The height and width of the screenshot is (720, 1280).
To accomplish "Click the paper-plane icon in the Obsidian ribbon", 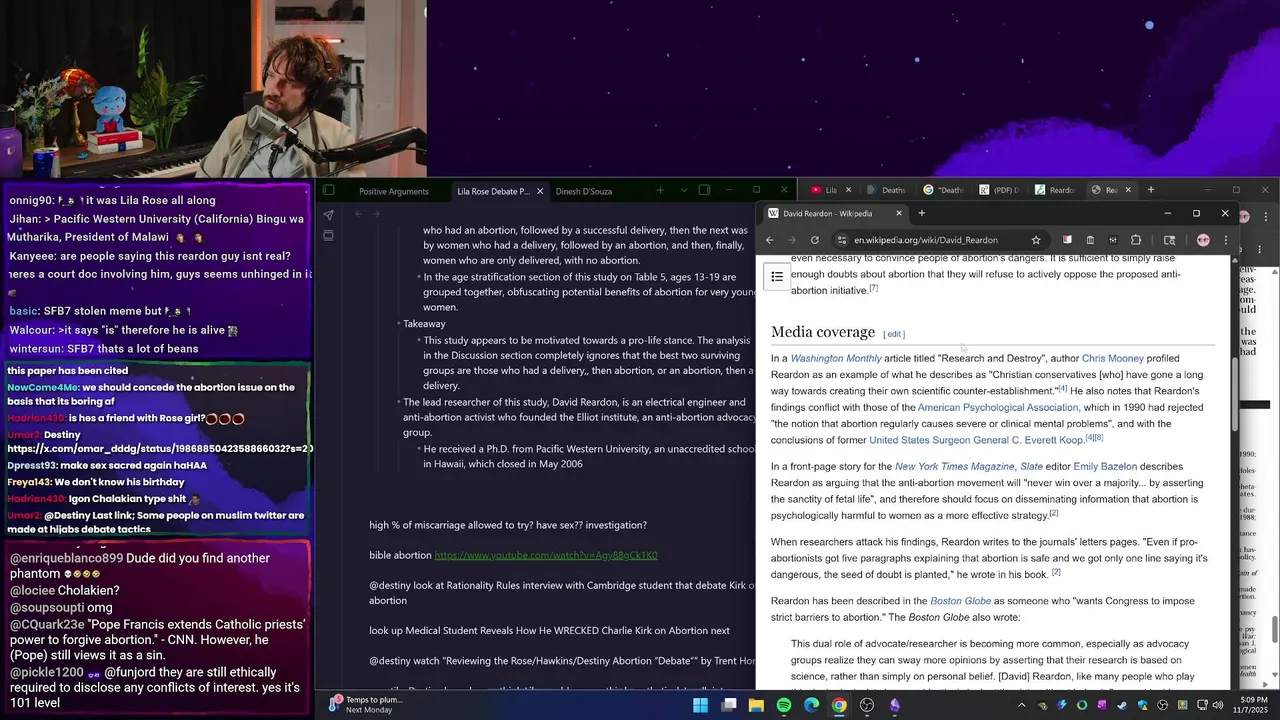I will [328, 215].
